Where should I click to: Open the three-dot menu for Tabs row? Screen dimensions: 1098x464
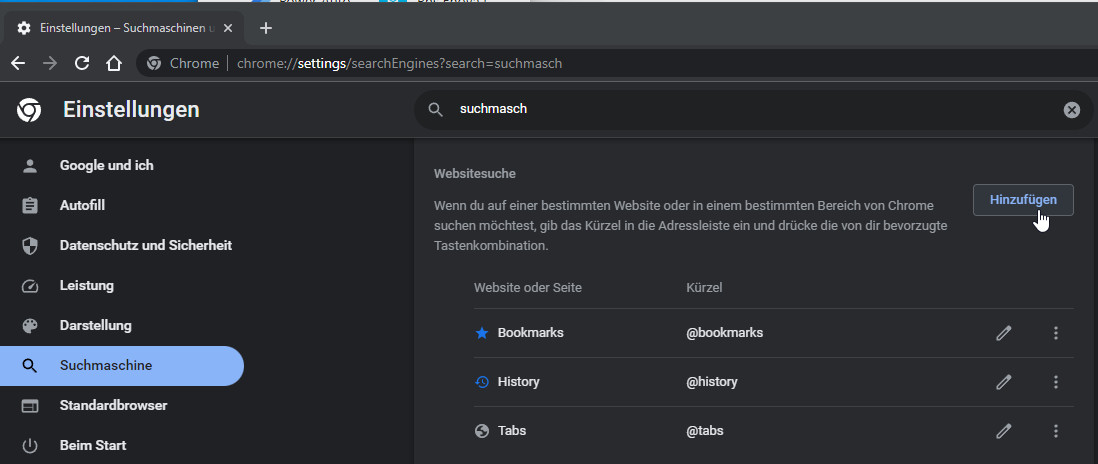pyautogui.click(x=1056, y=431)
